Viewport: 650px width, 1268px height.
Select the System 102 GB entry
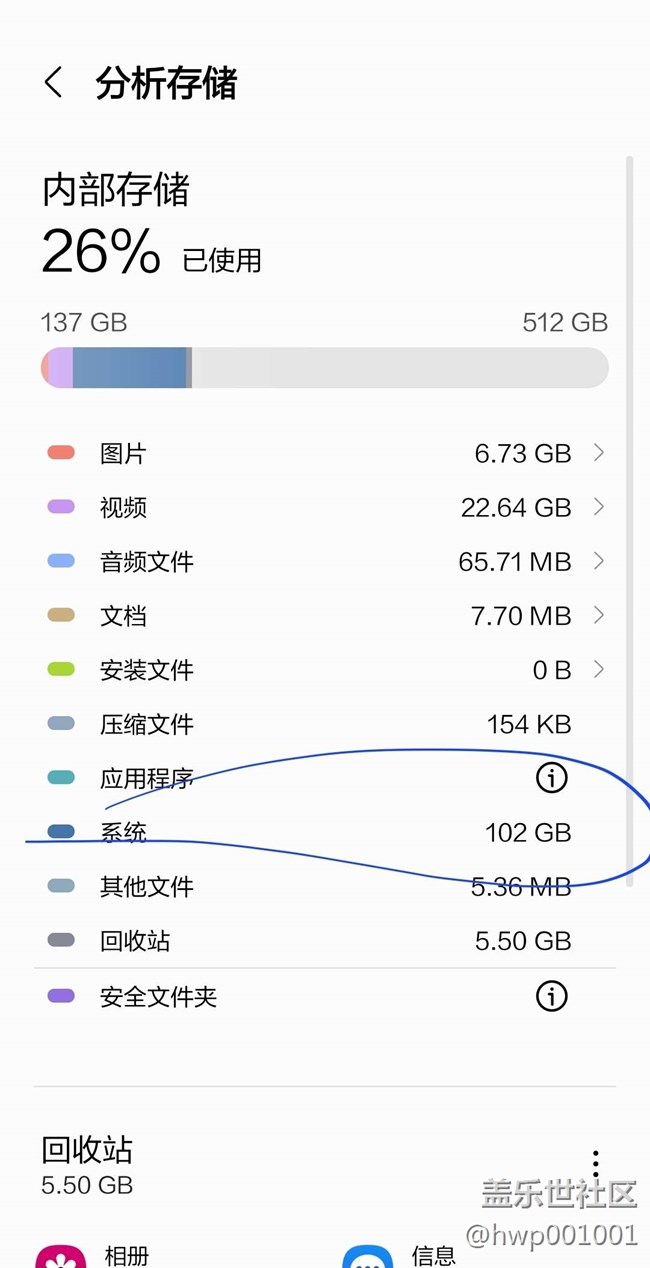coord(320,832)
